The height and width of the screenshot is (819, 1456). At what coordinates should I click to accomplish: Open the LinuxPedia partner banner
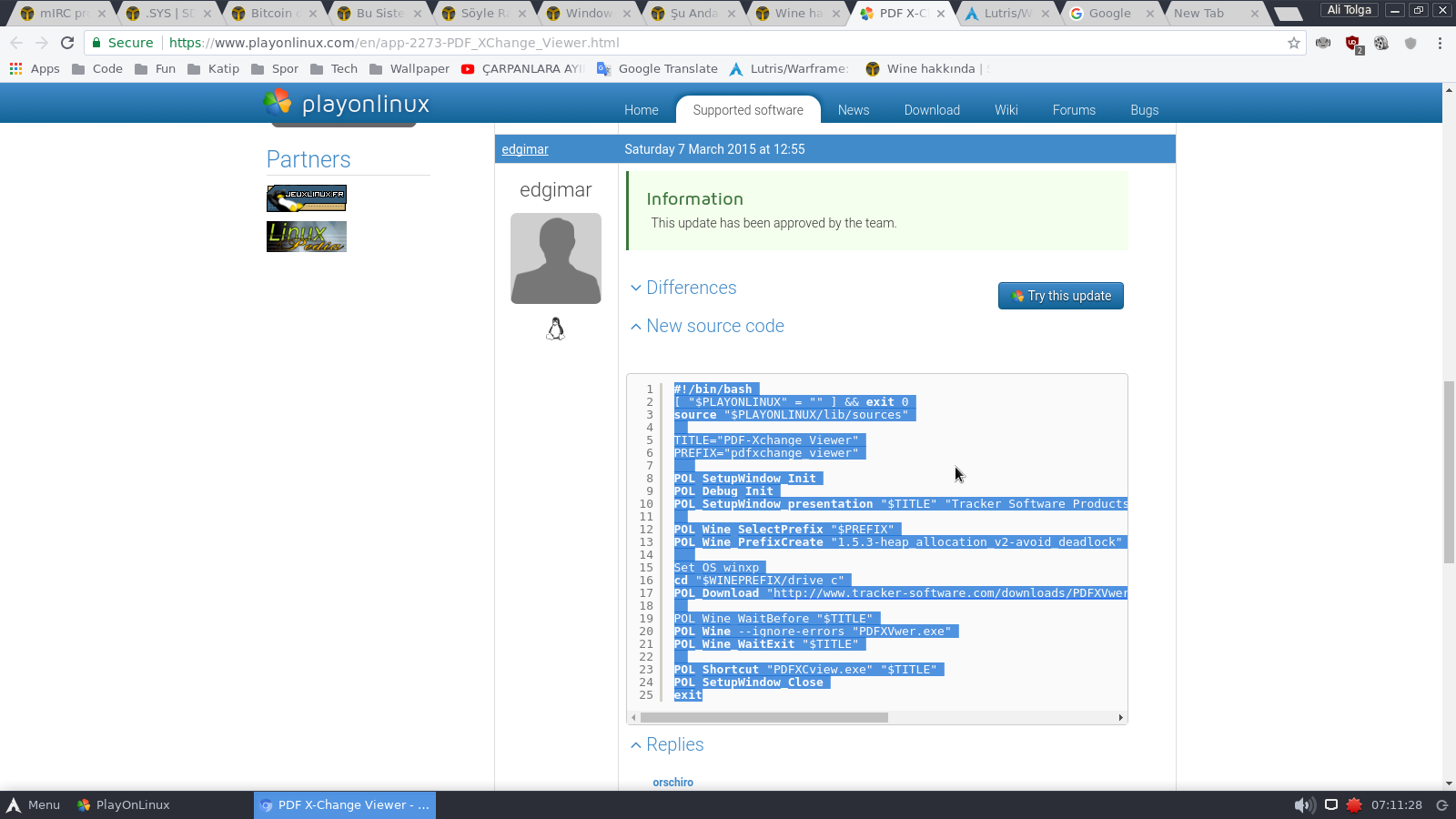tap(307, 237)
